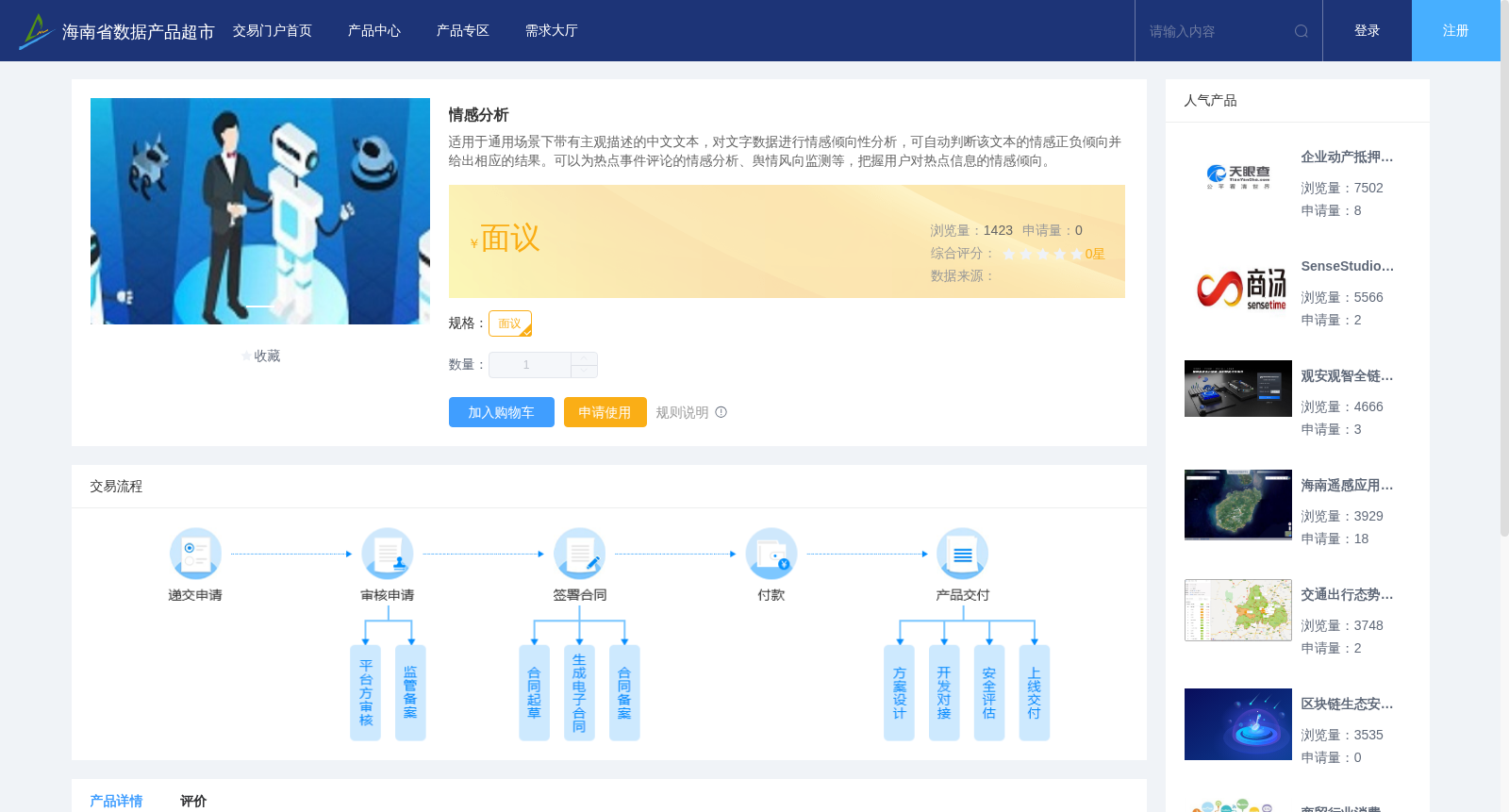This screenshot has width=1509, height=812.
Task: Click the 注册 button
Action: 1456,31
